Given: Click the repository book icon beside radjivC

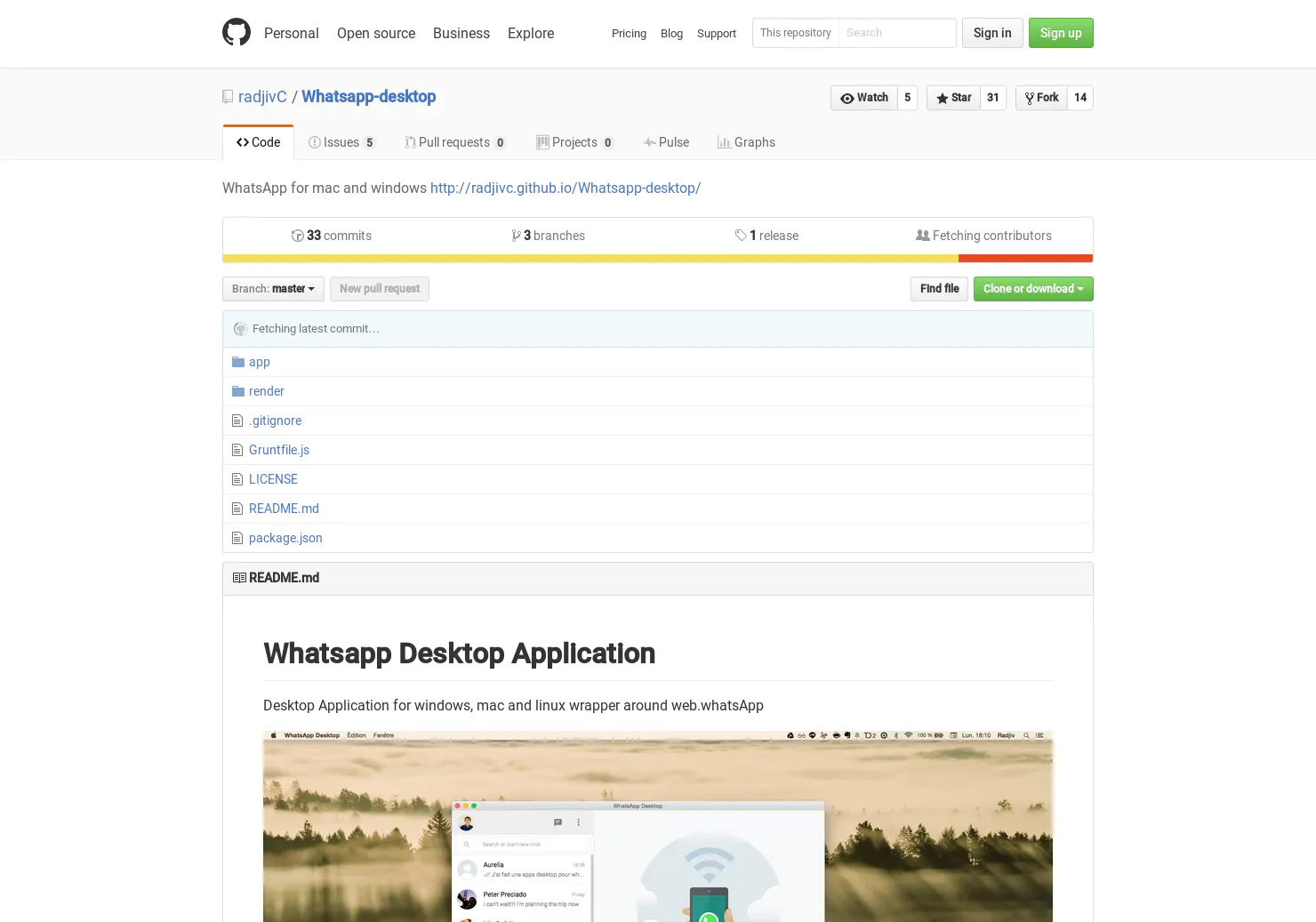Looking at the screenshot, I should point(228,97).
